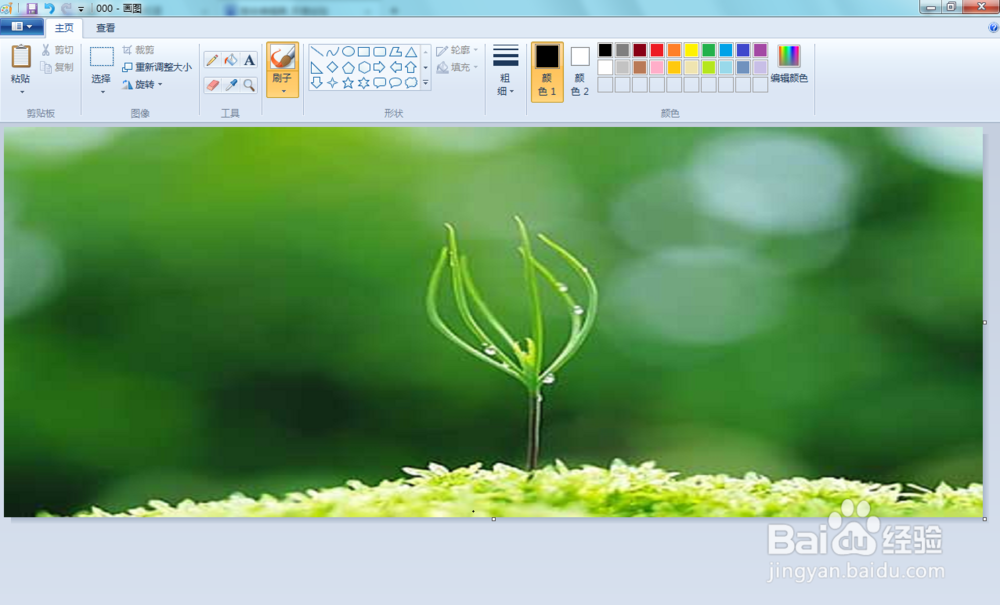The image size is (1000, 605).
Task: Click the Undo arrow in title bar
Action: click(x=49, y=8)
